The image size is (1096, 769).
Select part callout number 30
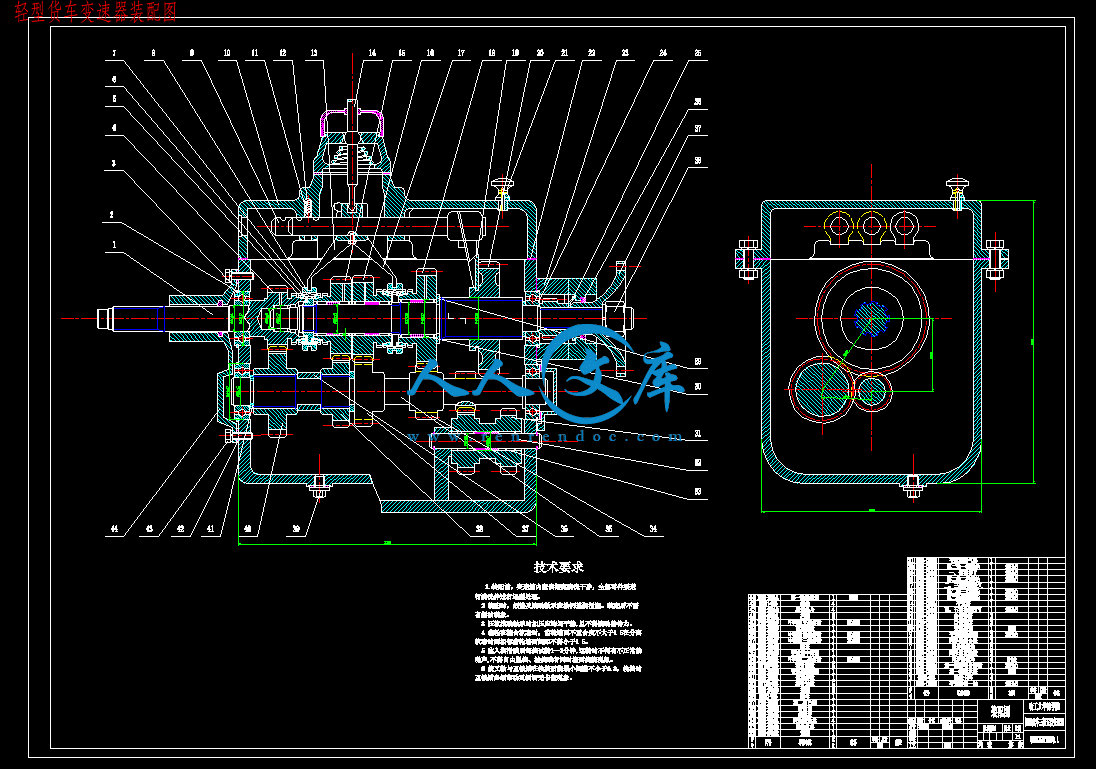coord(698,387)
